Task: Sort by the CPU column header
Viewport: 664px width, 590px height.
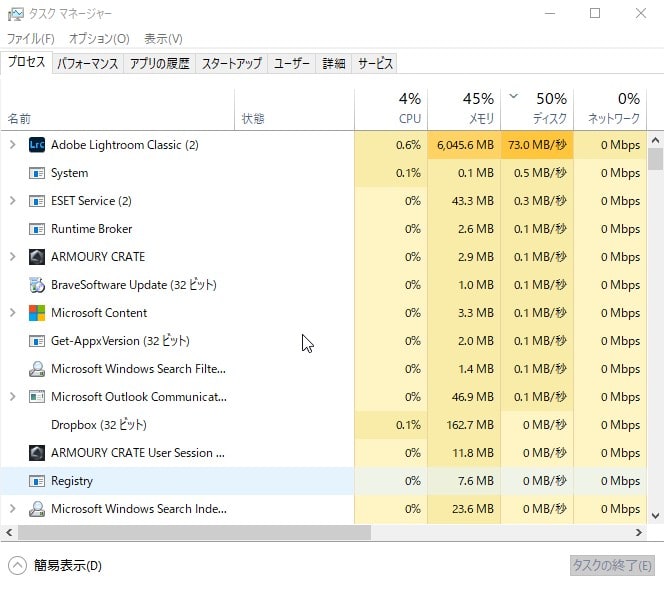Action: point(391,109)
